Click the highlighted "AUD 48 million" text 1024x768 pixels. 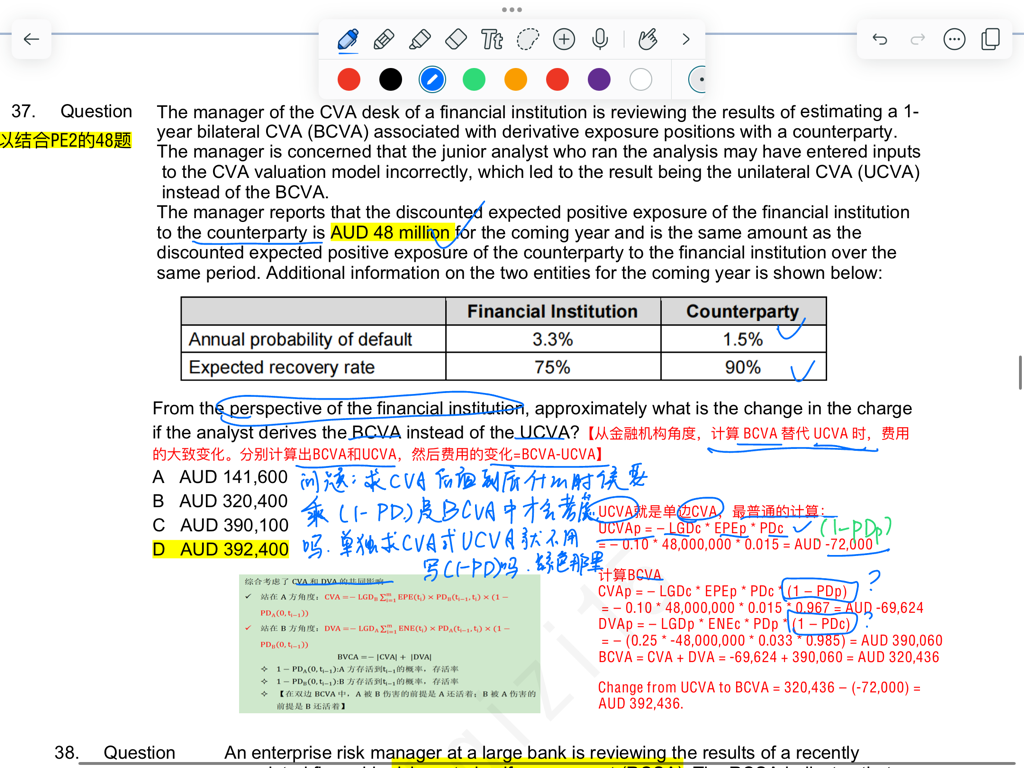[390, 232]
